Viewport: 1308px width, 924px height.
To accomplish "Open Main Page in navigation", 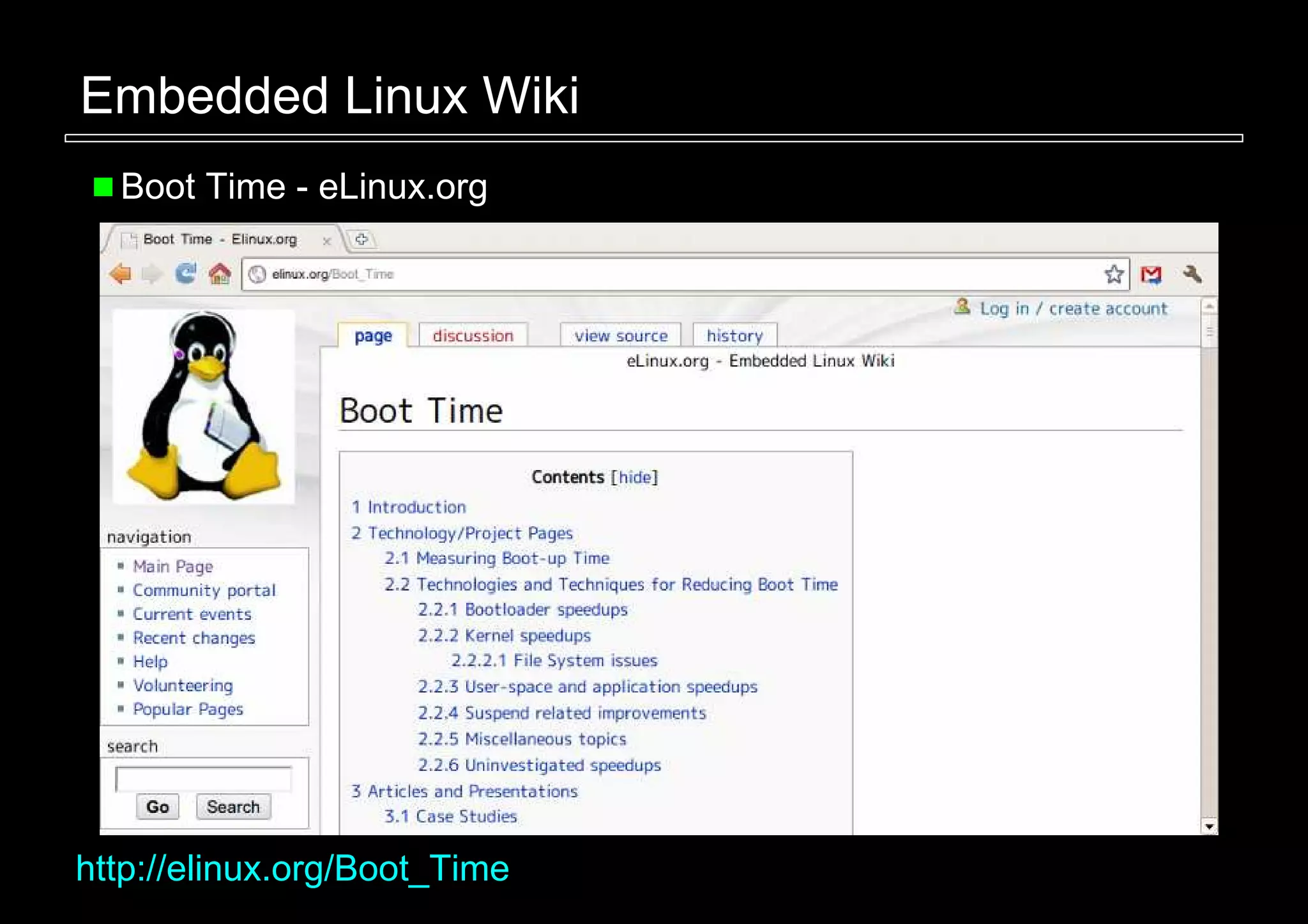I will point(172,567).
